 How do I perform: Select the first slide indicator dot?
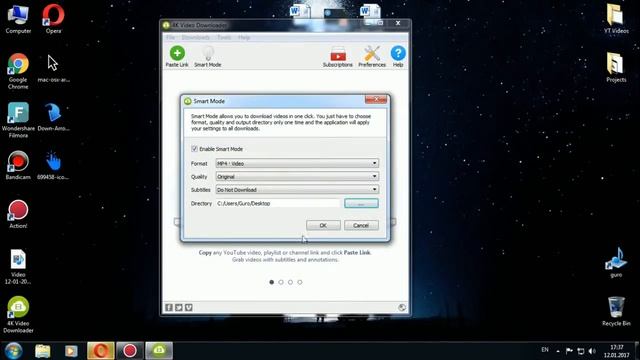coord(271,282)
